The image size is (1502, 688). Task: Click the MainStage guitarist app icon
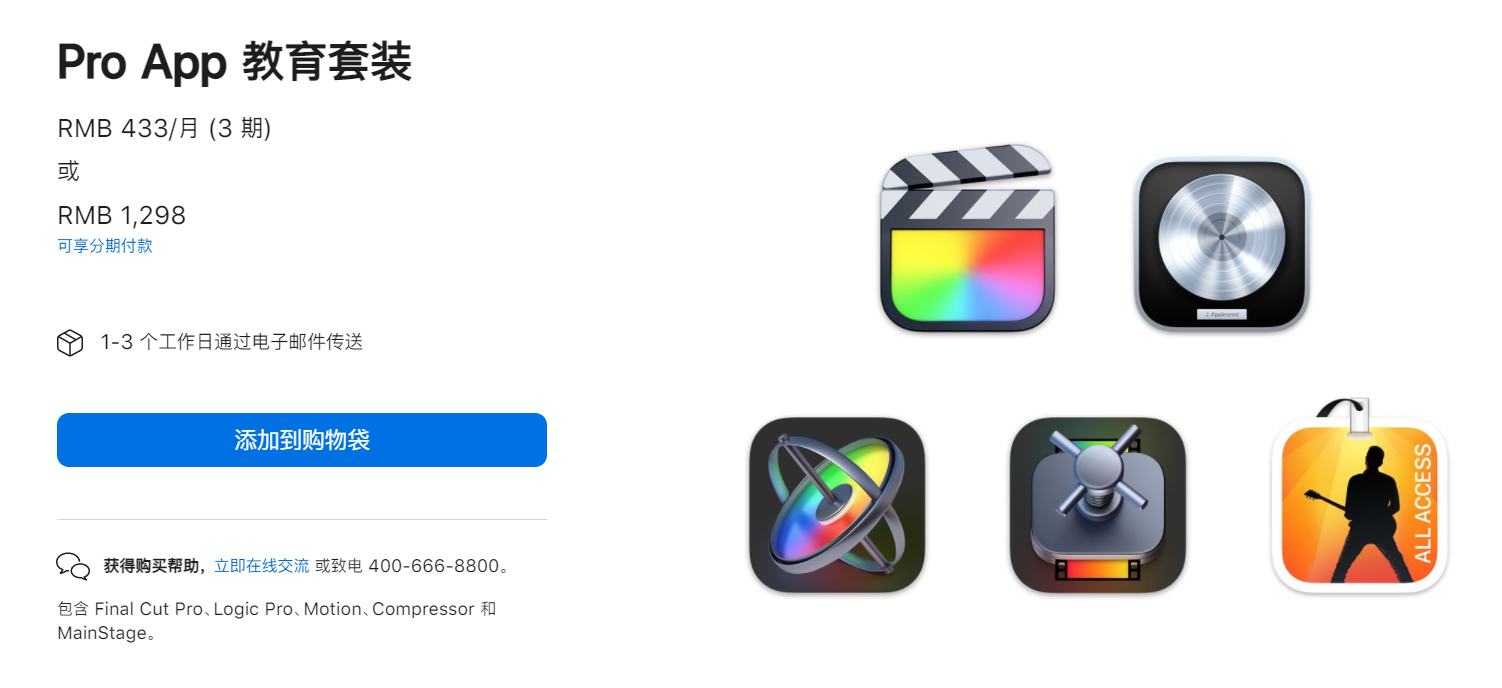point(1359,497)
